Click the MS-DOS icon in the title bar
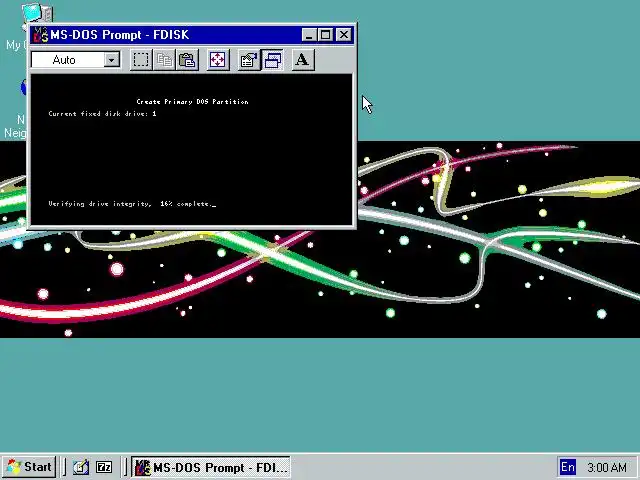This screenshot has width=640, height=480. point(40,35)
